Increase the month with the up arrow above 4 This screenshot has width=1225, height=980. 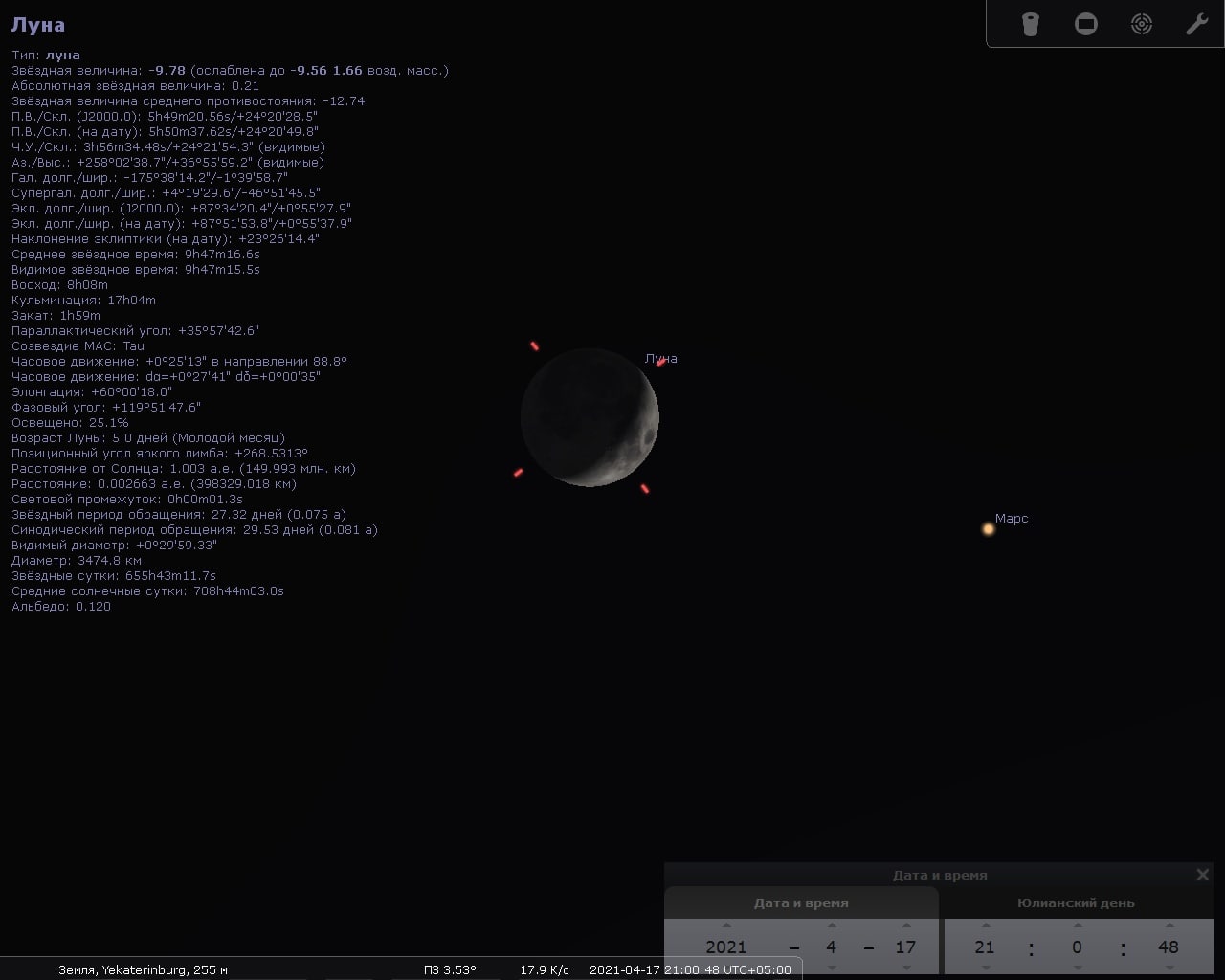(x=831, y=925)
